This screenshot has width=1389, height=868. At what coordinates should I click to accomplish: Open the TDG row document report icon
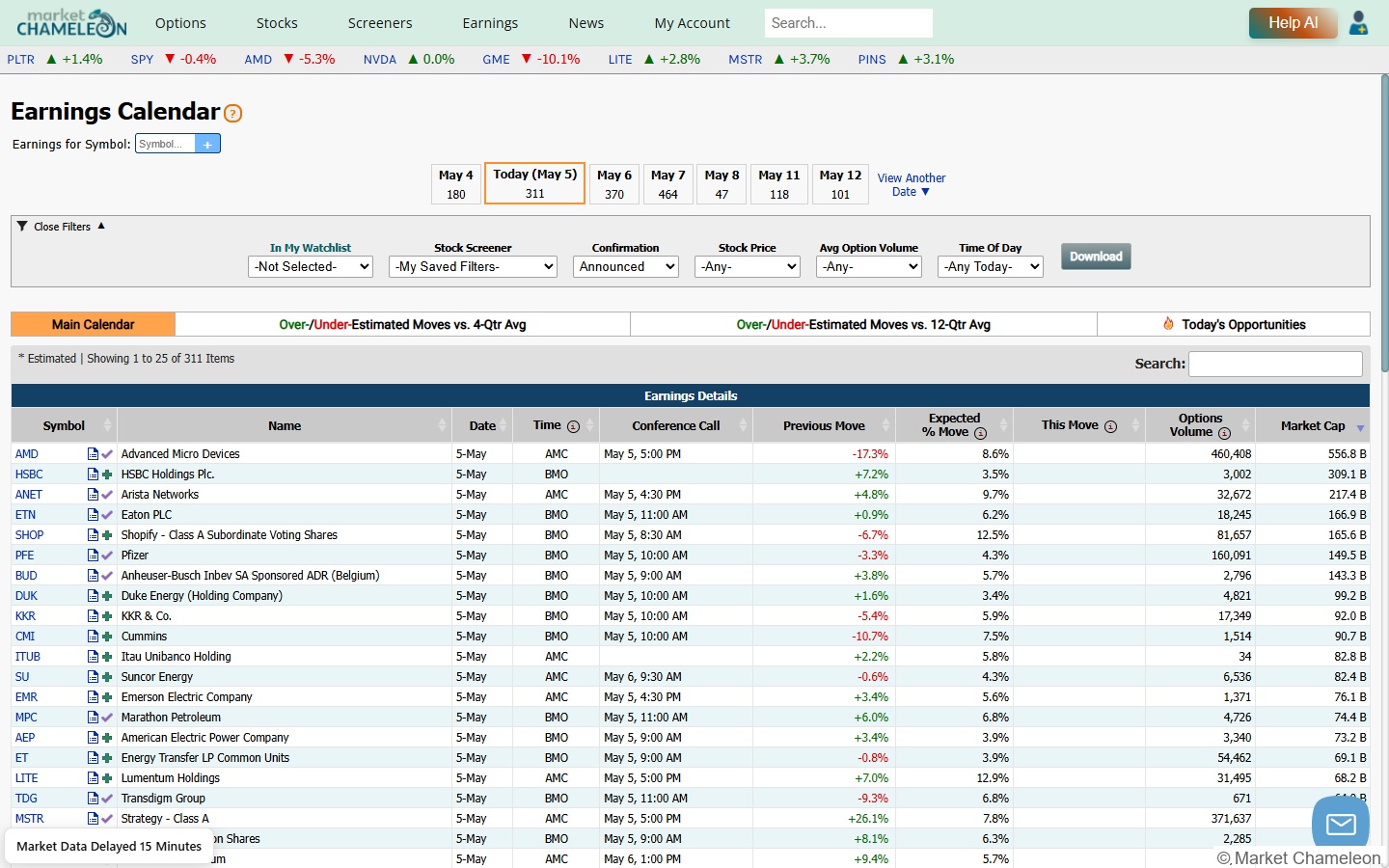pos(93,799)
